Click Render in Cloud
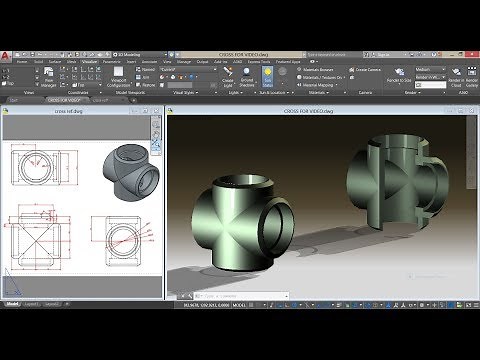This screenshot has height=360, width=480. tap(456, 77)
